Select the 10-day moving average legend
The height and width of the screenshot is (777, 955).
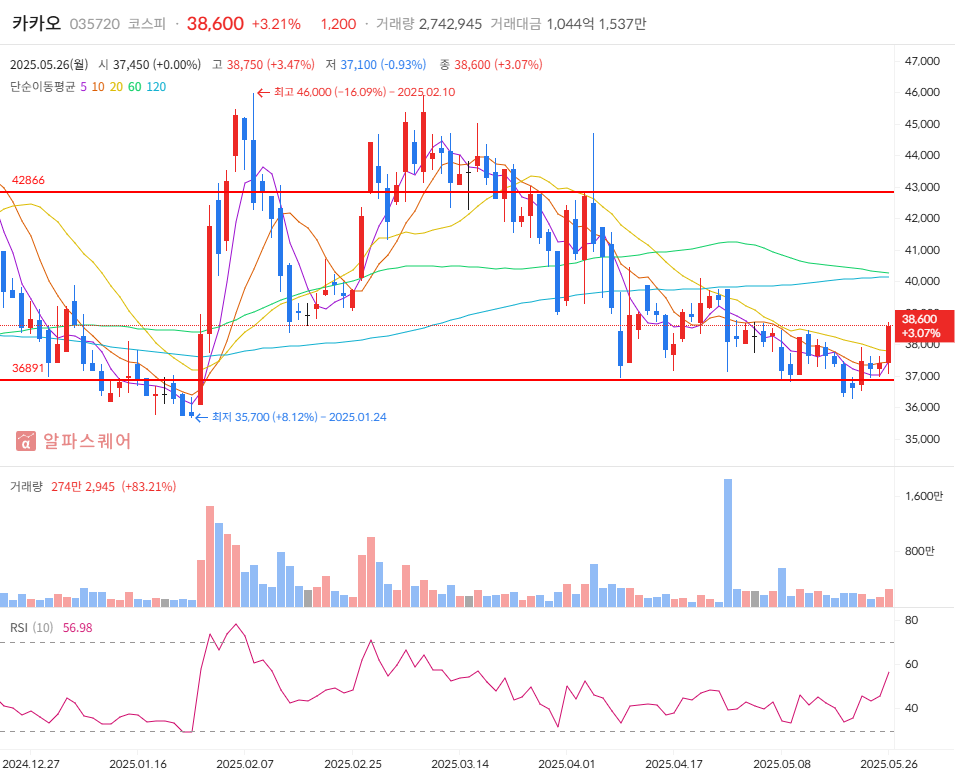[98, 86]
